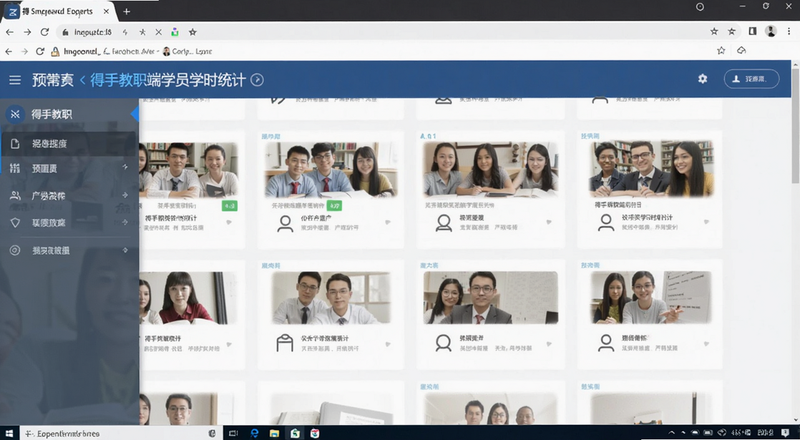
Task: Open first-row photo of three smiling girls
Action: [x=490, y=170]
